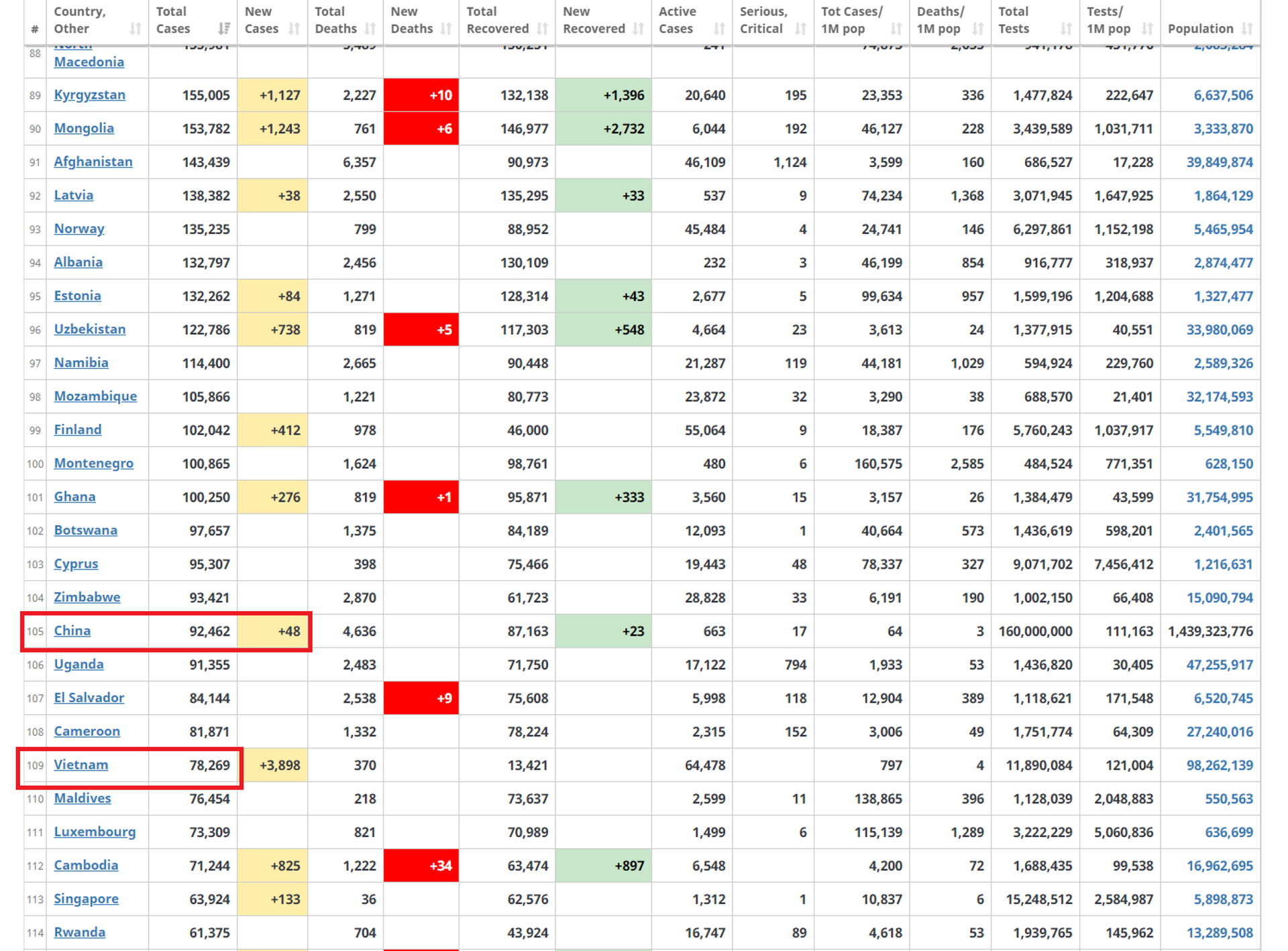This screenshot has width=1288, height=951.
Task: Open the Mozambique country link
Action: [95, 396]
